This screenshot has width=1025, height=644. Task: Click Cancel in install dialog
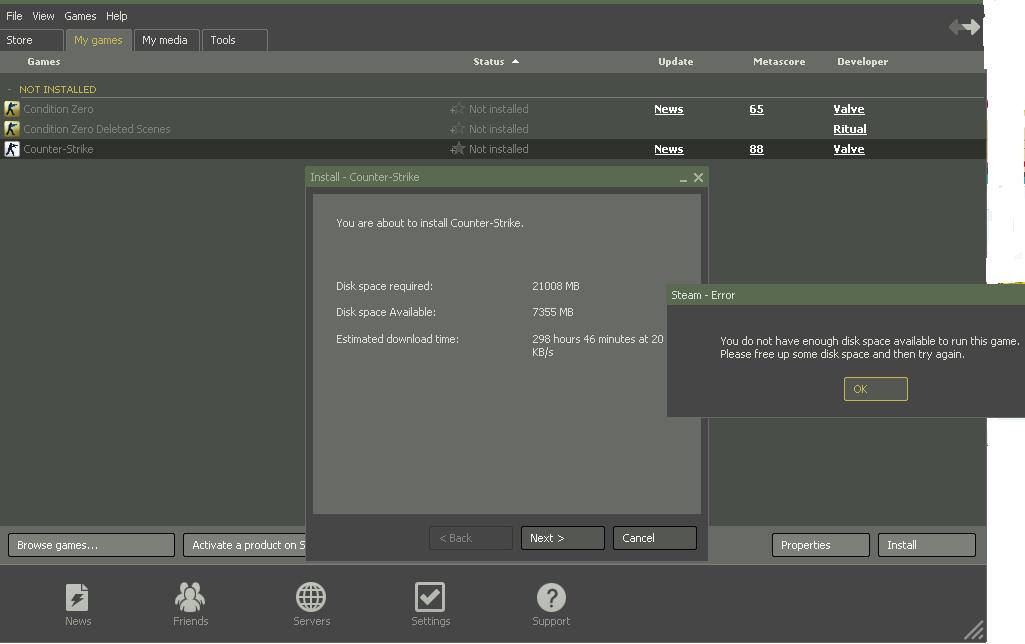coord(654,538)
